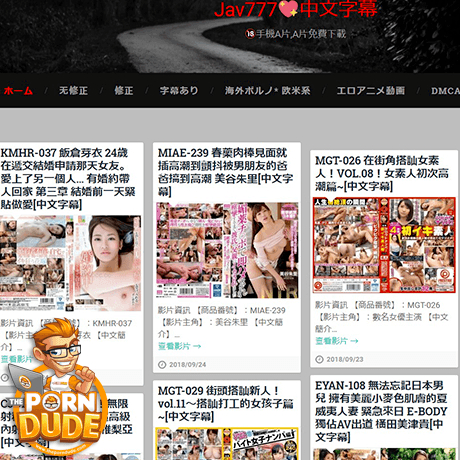460x460 pixels.
Task: Click the MIAE-239 影片資訊 description text
Action: (x=222, y=322)
